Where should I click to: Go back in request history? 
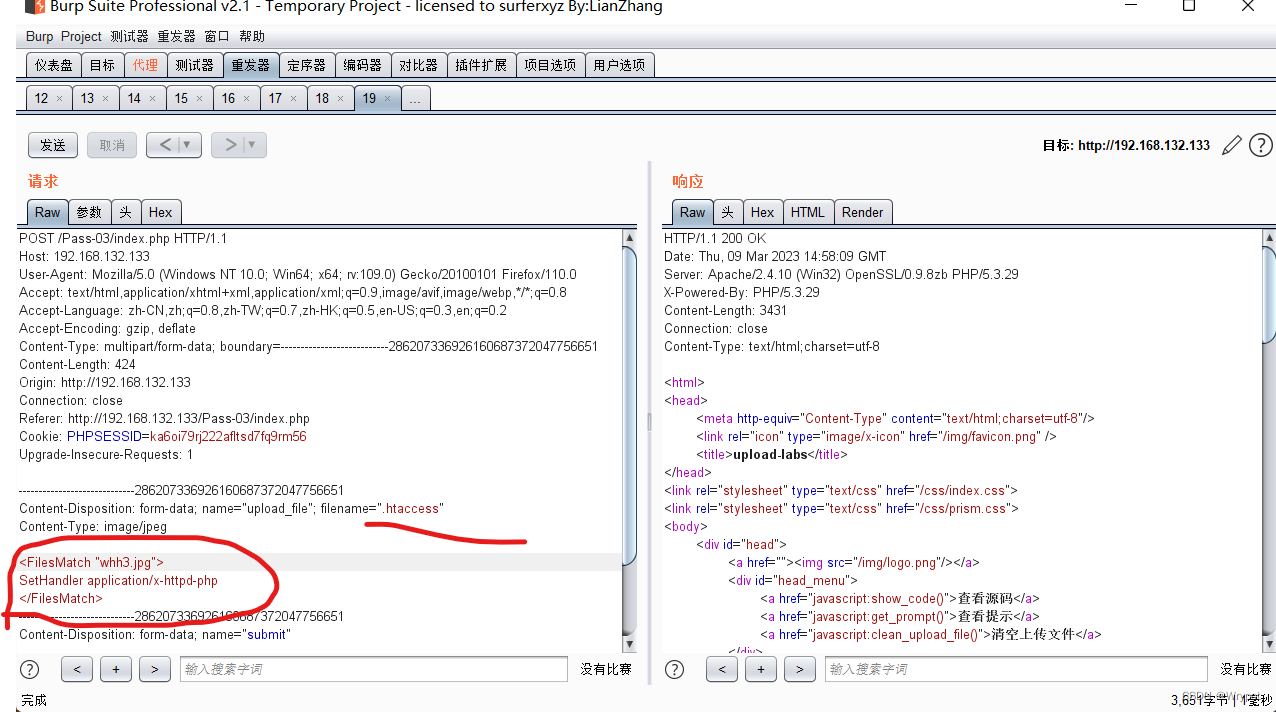point(165,145)
